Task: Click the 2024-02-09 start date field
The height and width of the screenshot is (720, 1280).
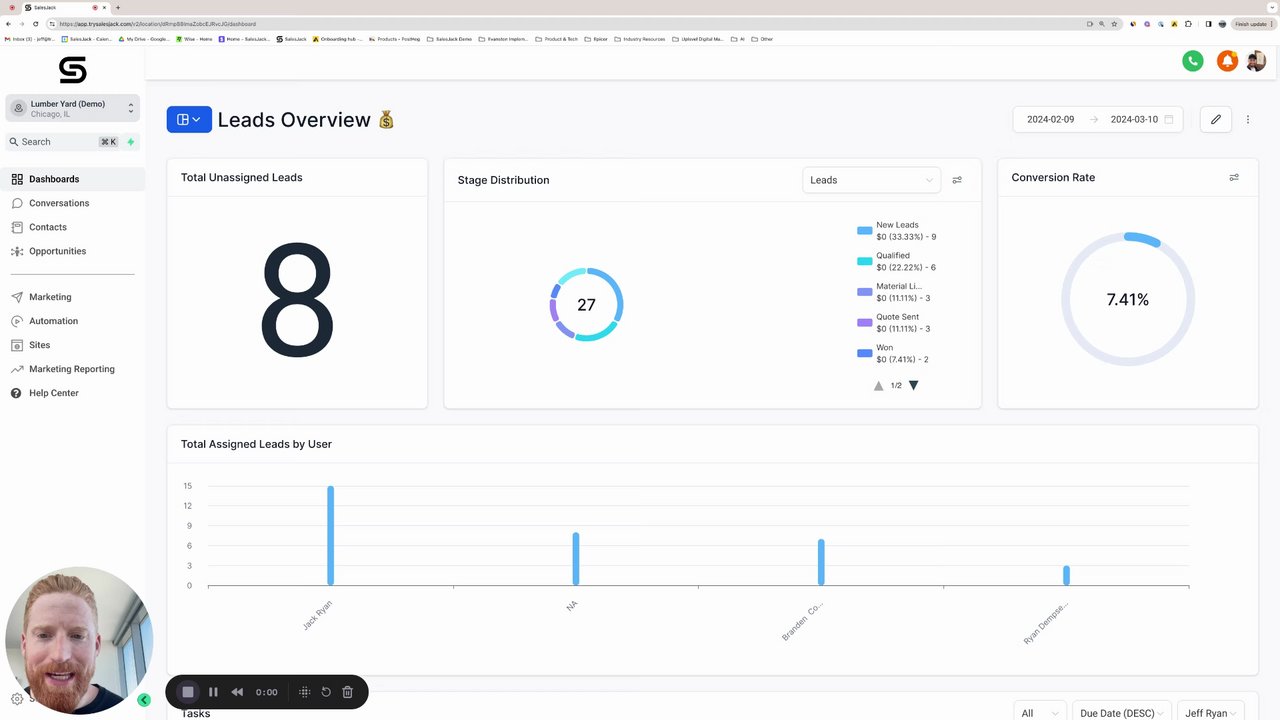Action: tap(1051, 119)
